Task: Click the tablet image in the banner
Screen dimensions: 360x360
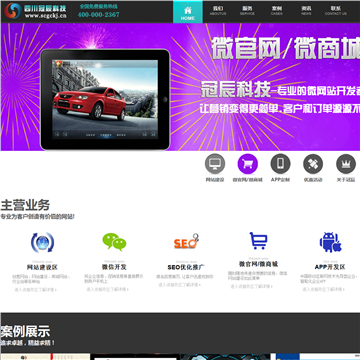Action: 105,99
